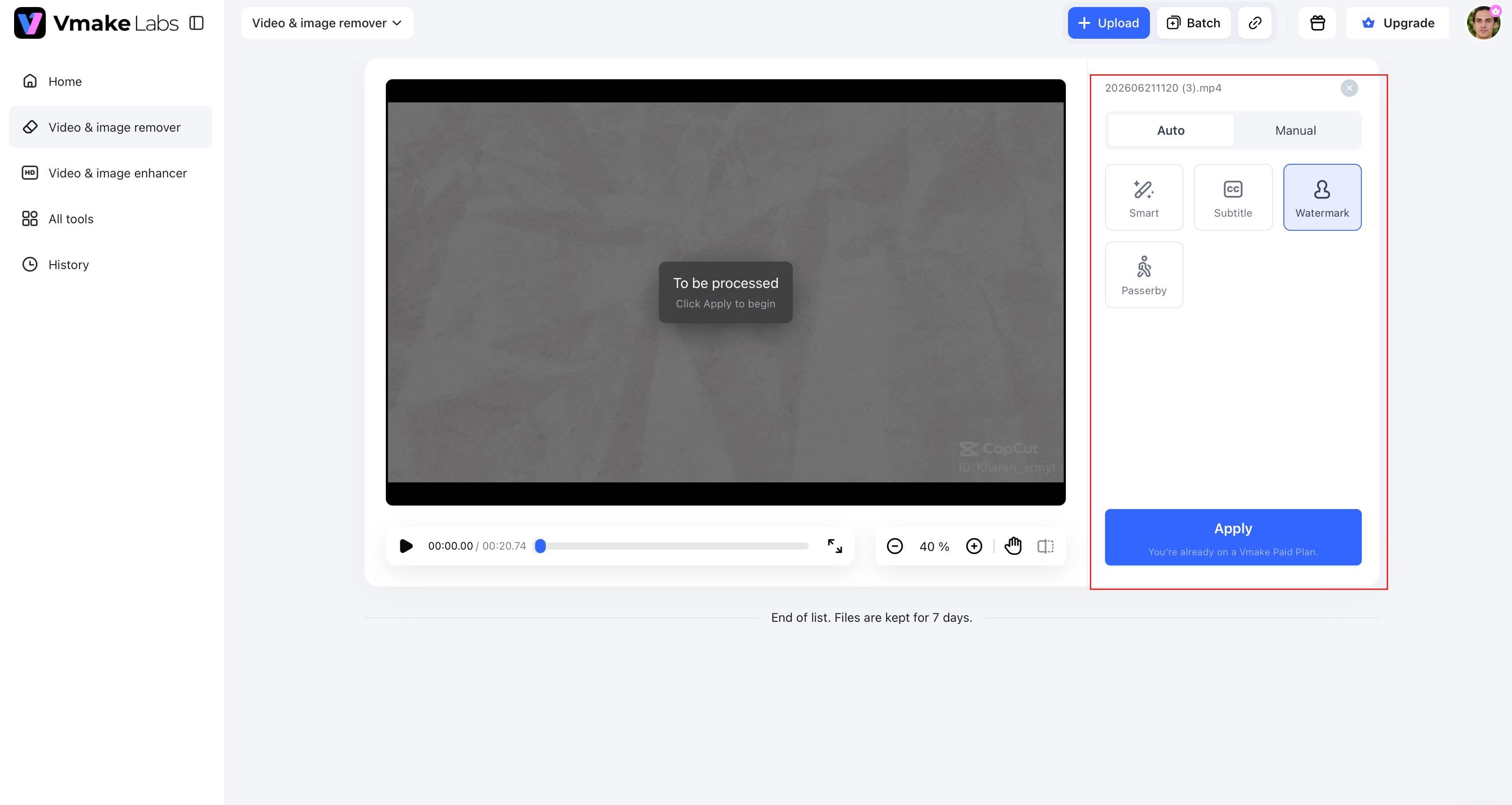Toggle the before/after compare view icon
Viewport: 1512px width, 805px height.
click(1046, 546)
